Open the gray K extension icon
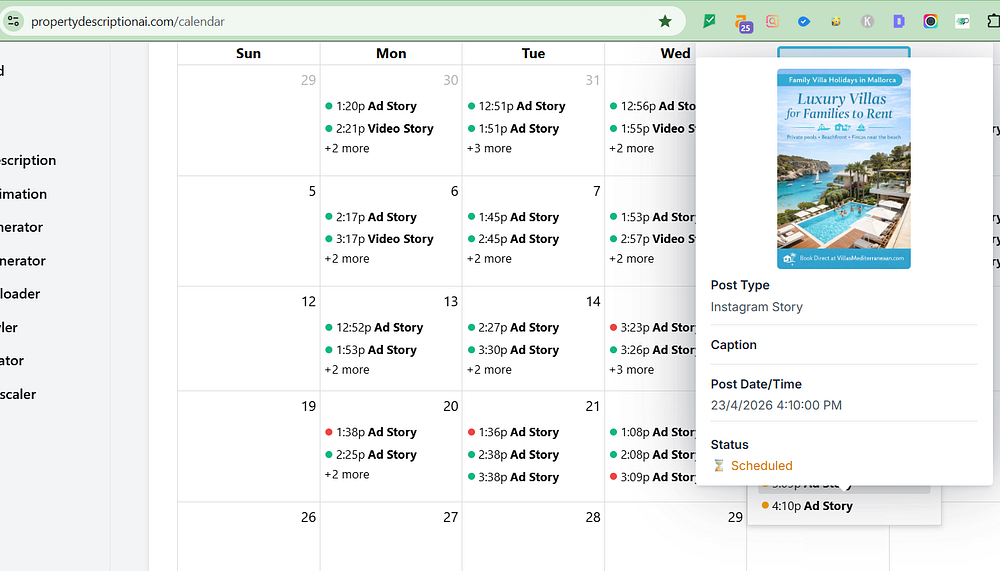This screenshot has width=1000, height=571. (x=867, y=21)
